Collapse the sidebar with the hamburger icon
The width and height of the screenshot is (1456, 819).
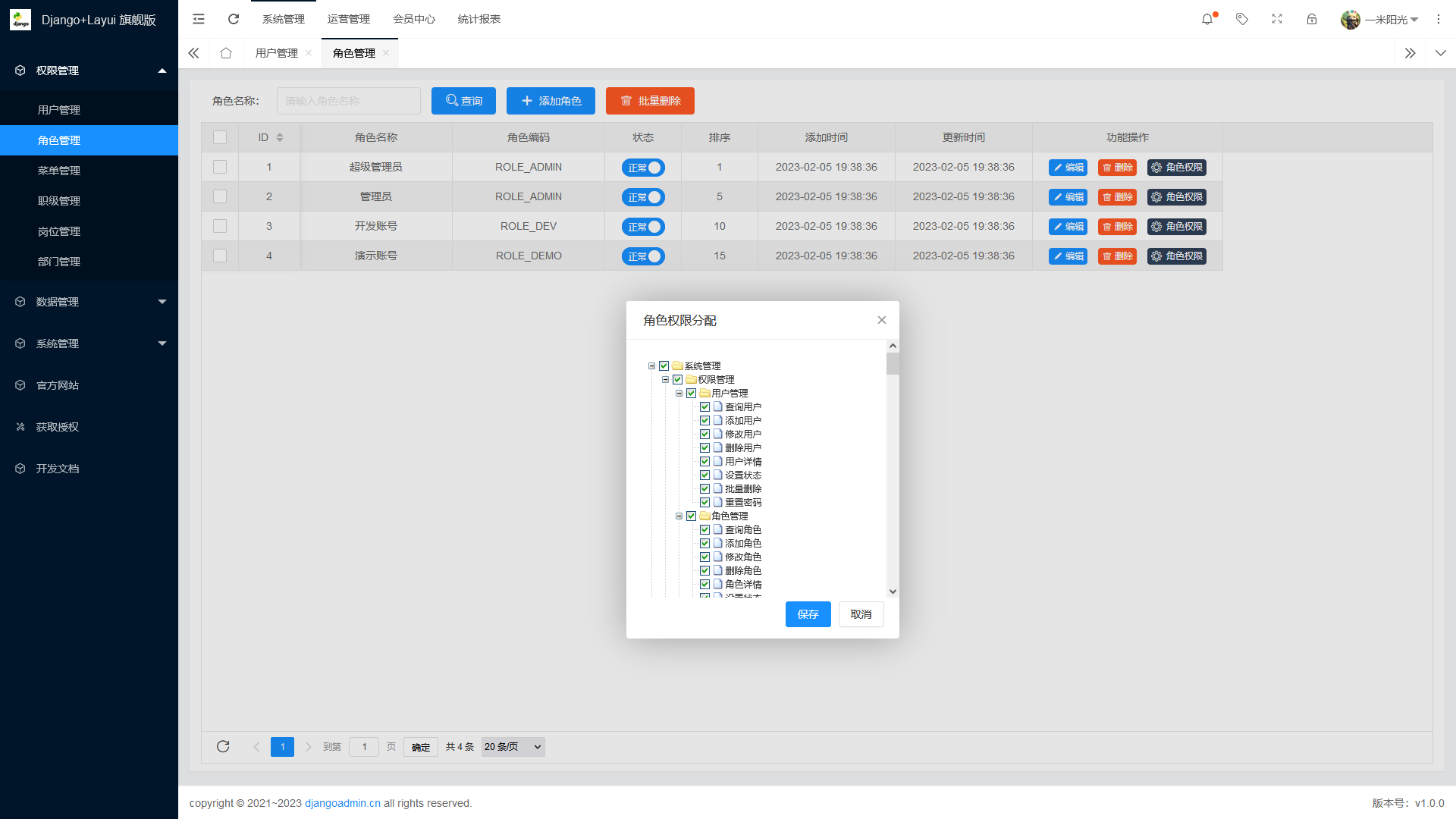click(x=199, y=19)
